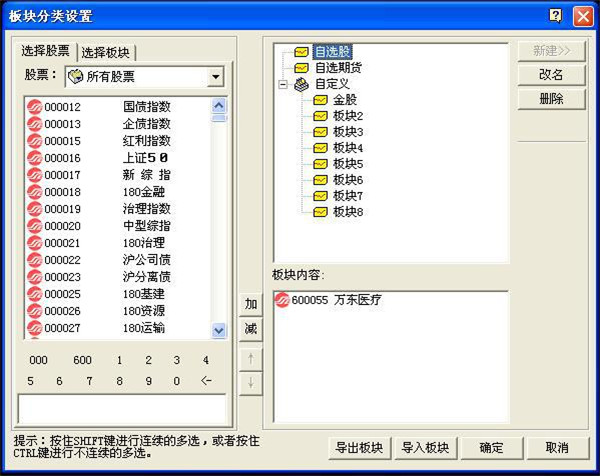The image size is (600, 476).
Task: Click the help question mark in title bar
Action: pyautogui.click(x=555, y=15)
